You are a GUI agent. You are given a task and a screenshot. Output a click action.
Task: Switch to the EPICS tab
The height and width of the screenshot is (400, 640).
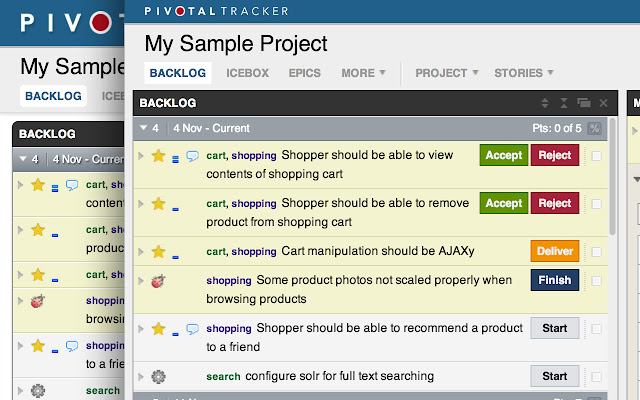click(x=304, y=73)
